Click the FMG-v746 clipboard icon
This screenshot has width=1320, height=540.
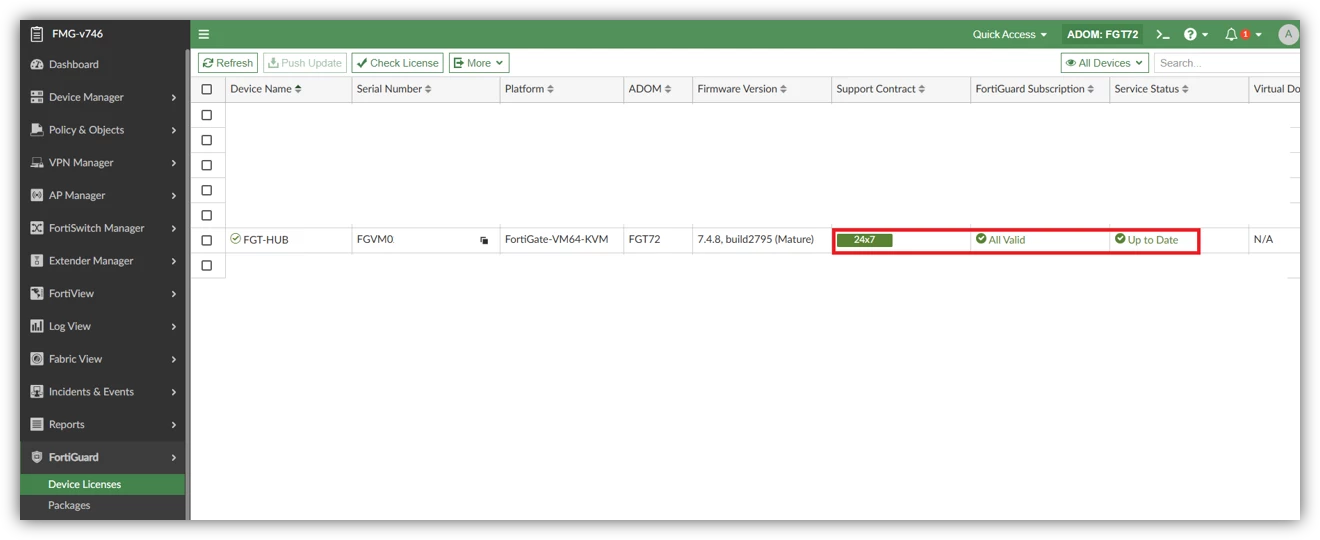click(x=37, y=34)
